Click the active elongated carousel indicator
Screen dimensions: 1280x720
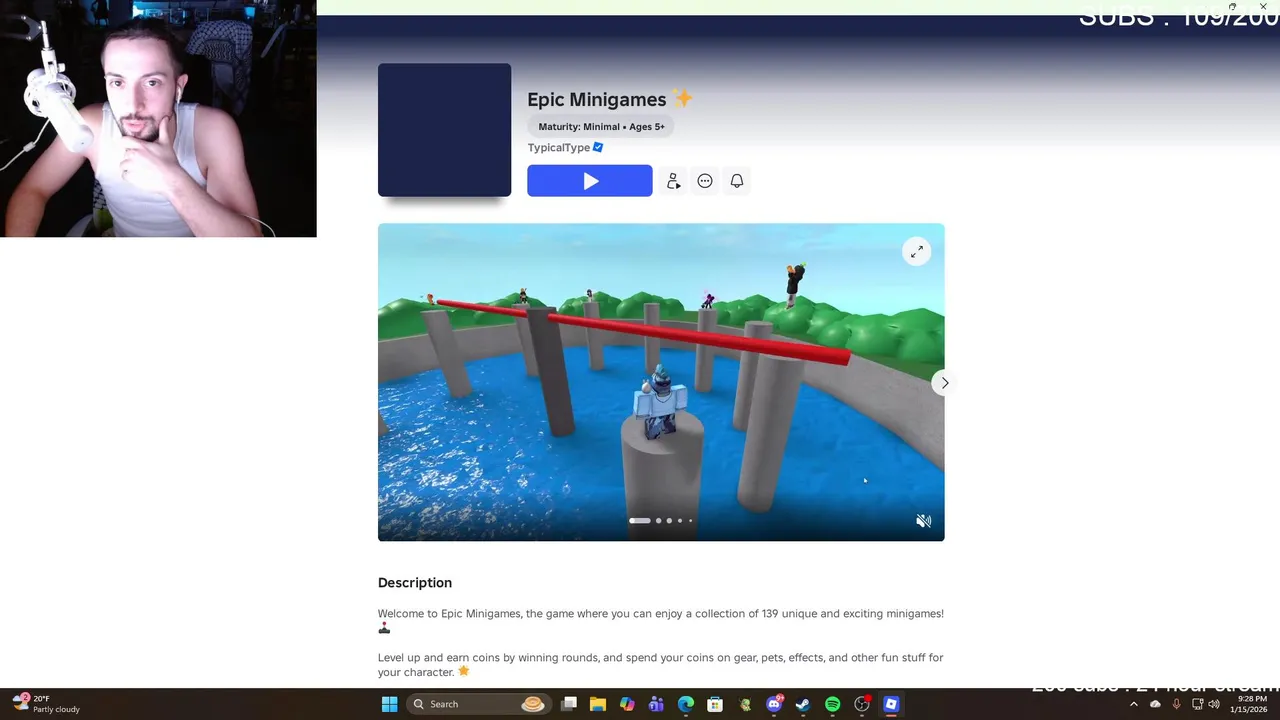(x=639, y=521)
